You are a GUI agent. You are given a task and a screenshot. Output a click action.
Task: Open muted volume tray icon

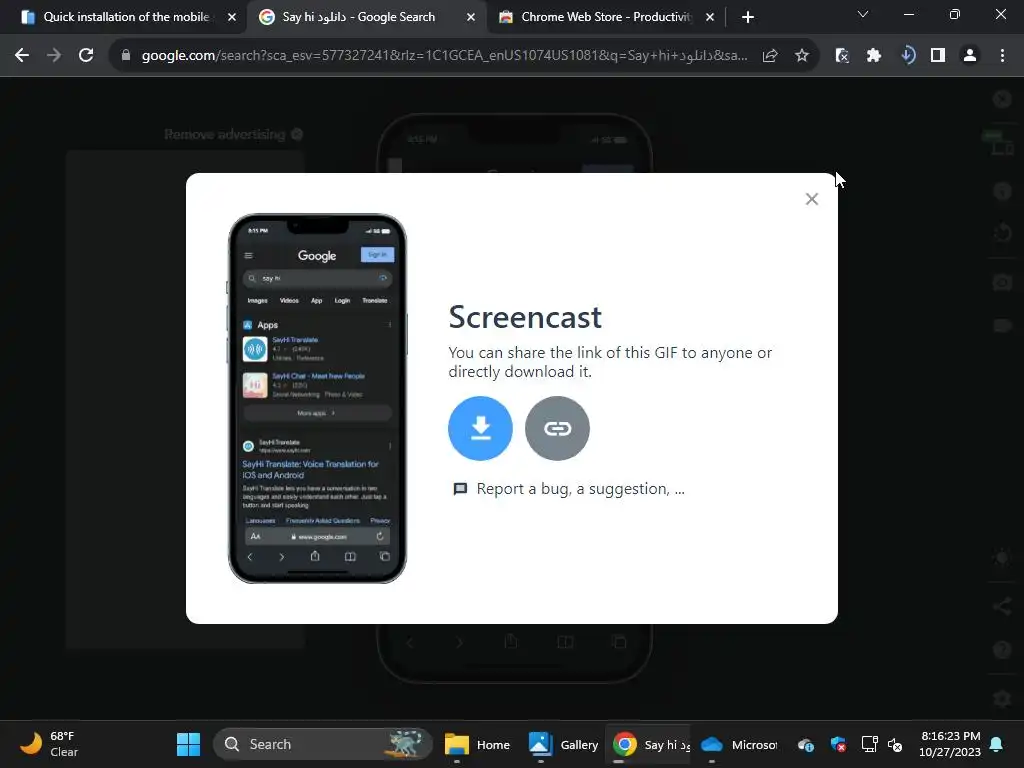[895, 744]
